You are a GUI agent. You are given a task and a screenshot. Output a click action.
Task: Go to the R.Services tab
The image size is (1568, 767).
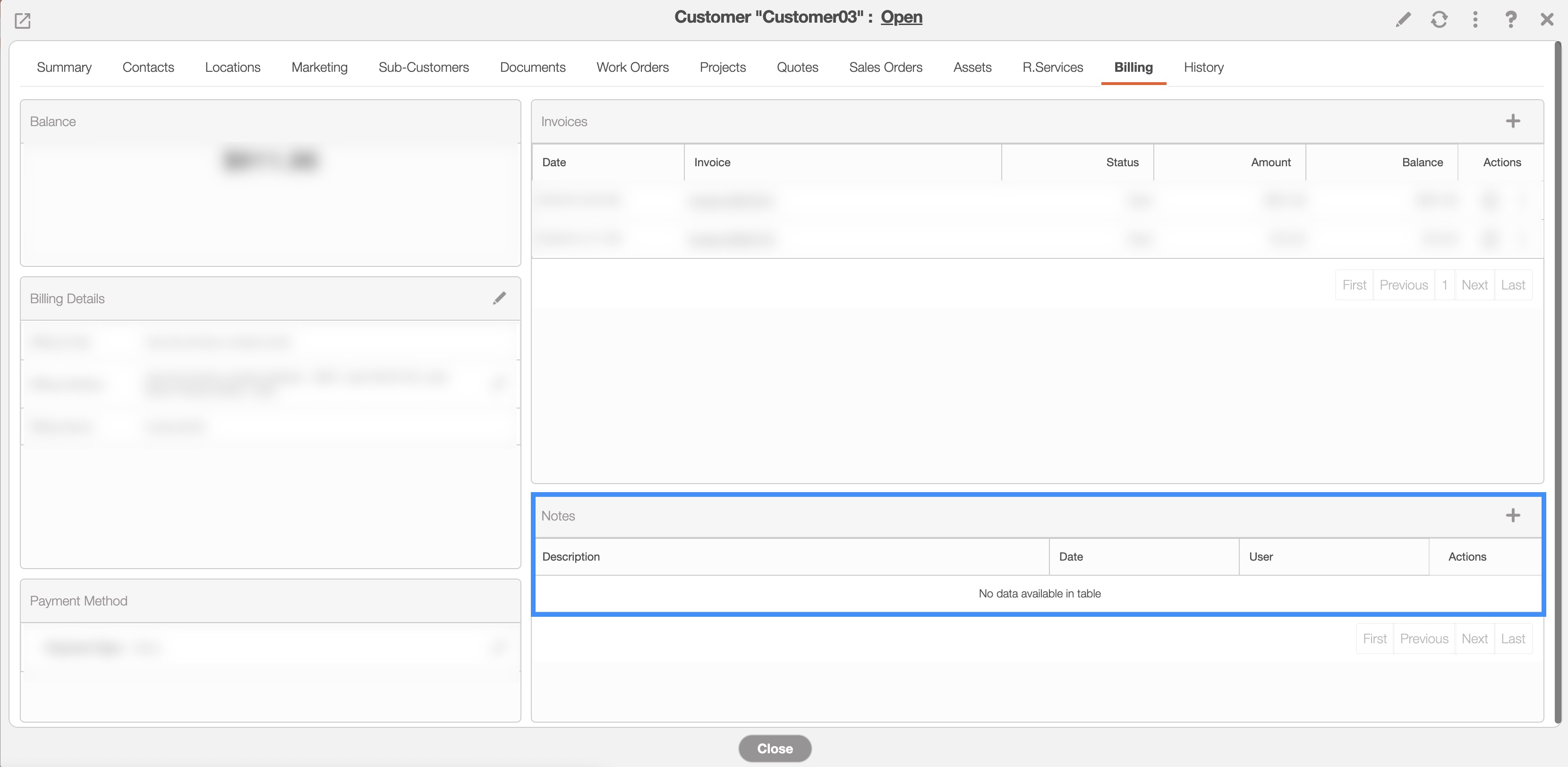tap(1052, 67)
